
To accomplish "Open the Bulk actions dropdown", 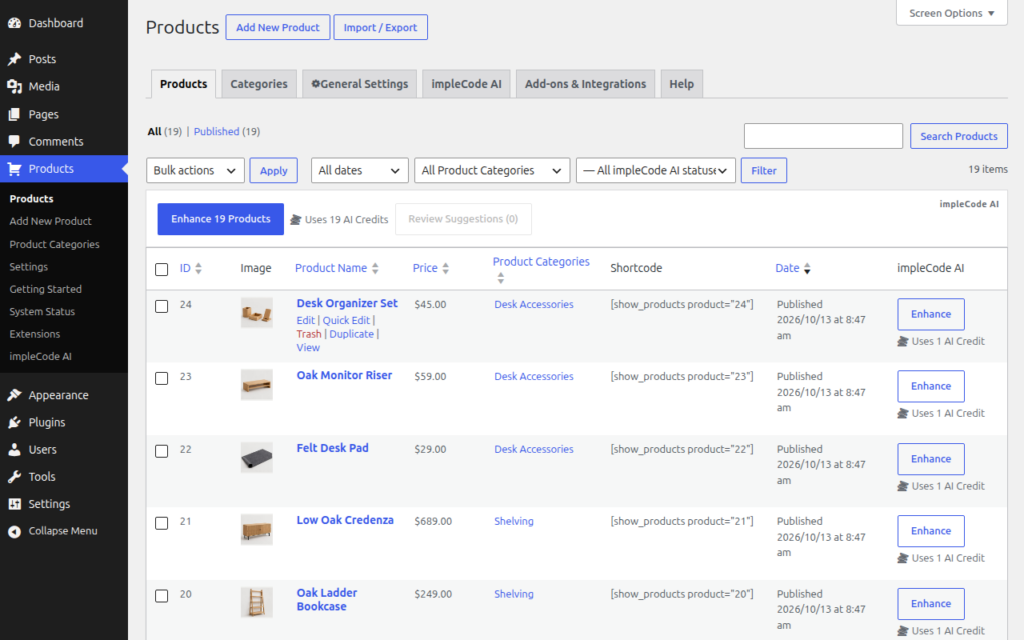I will coord(195,170).
